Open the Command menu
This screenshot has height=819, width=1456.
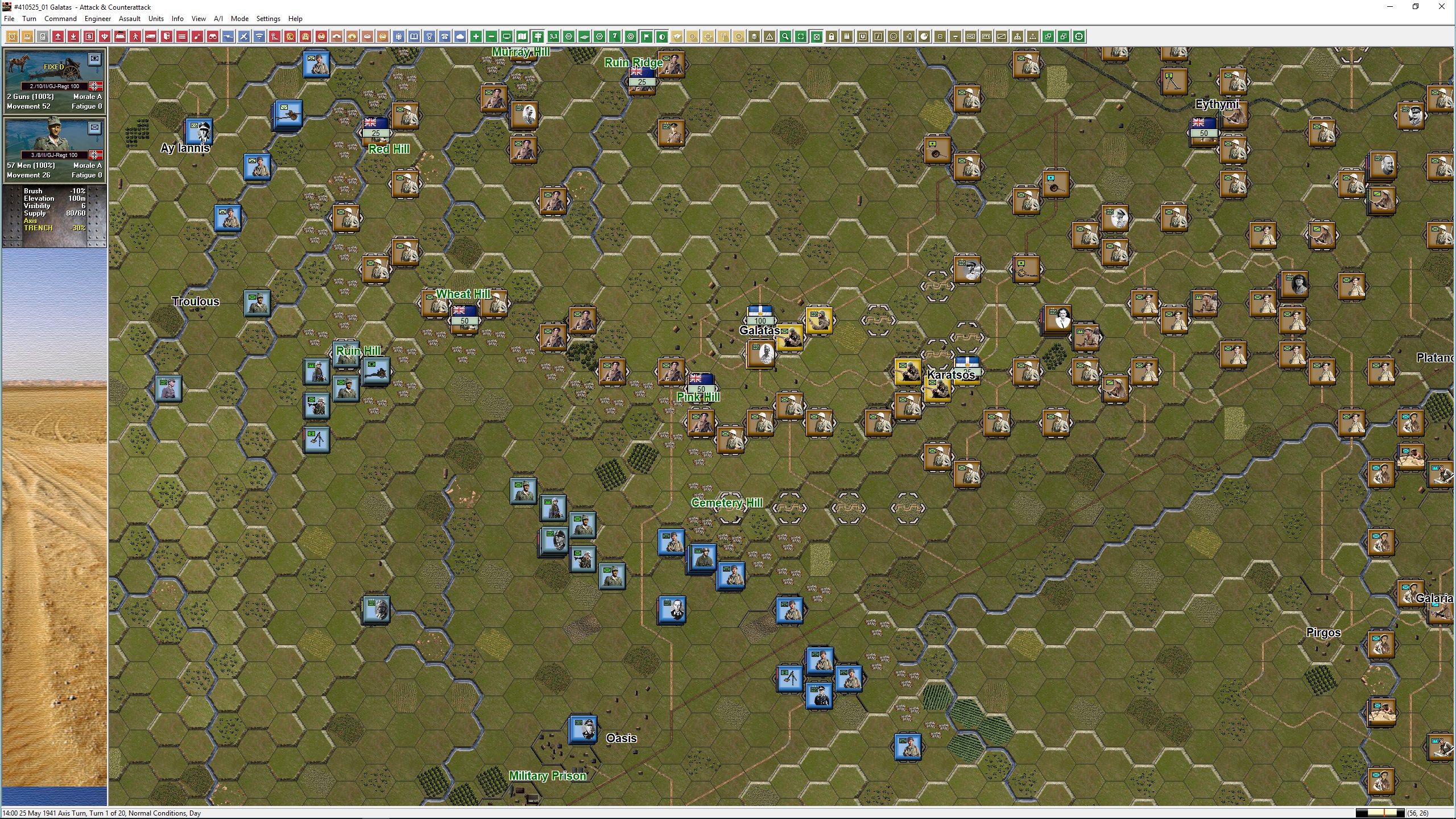[x=60, y=19]
